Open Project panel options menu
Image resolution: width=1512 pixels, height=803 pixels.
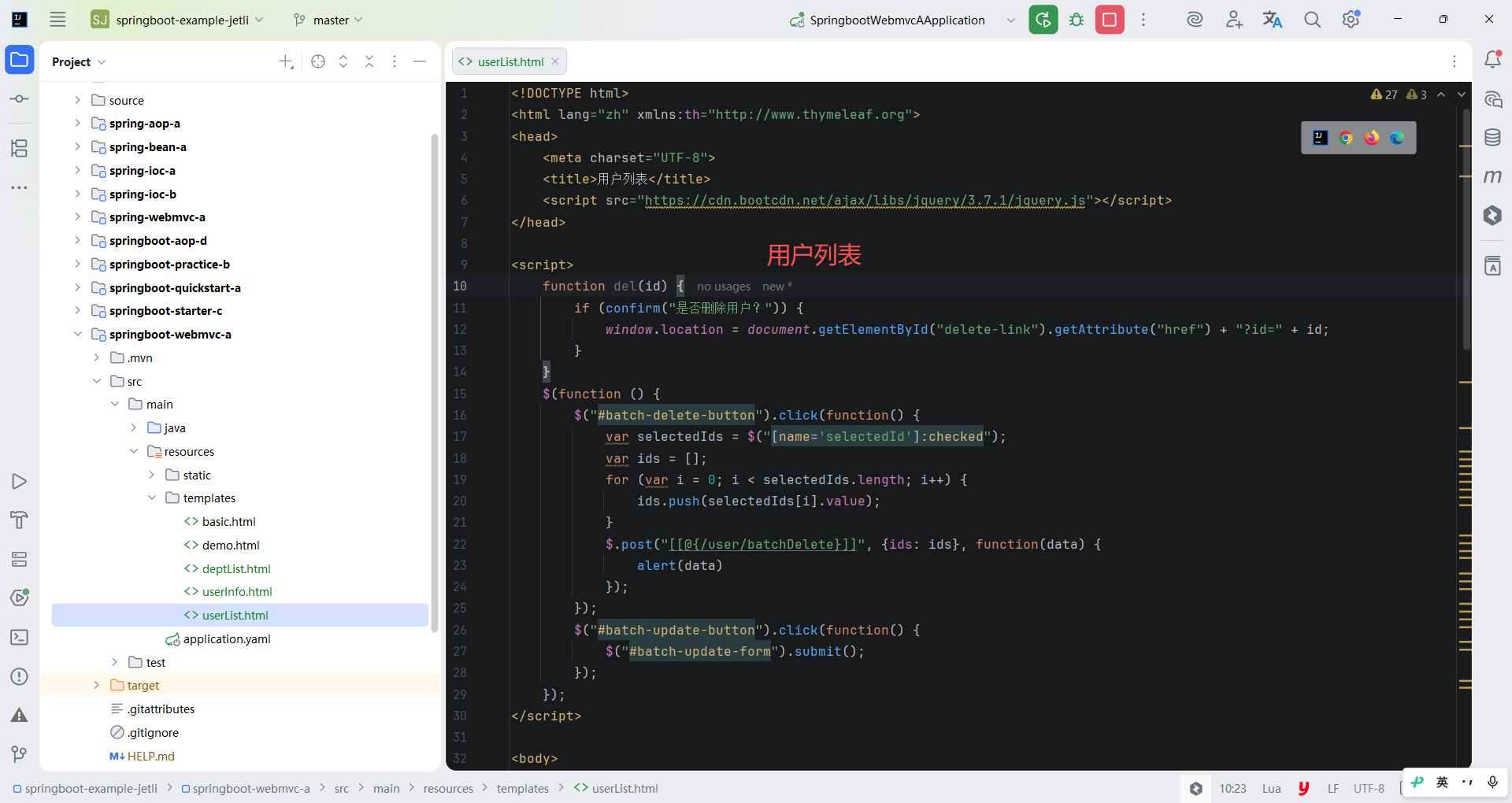[x=395, y=61]
